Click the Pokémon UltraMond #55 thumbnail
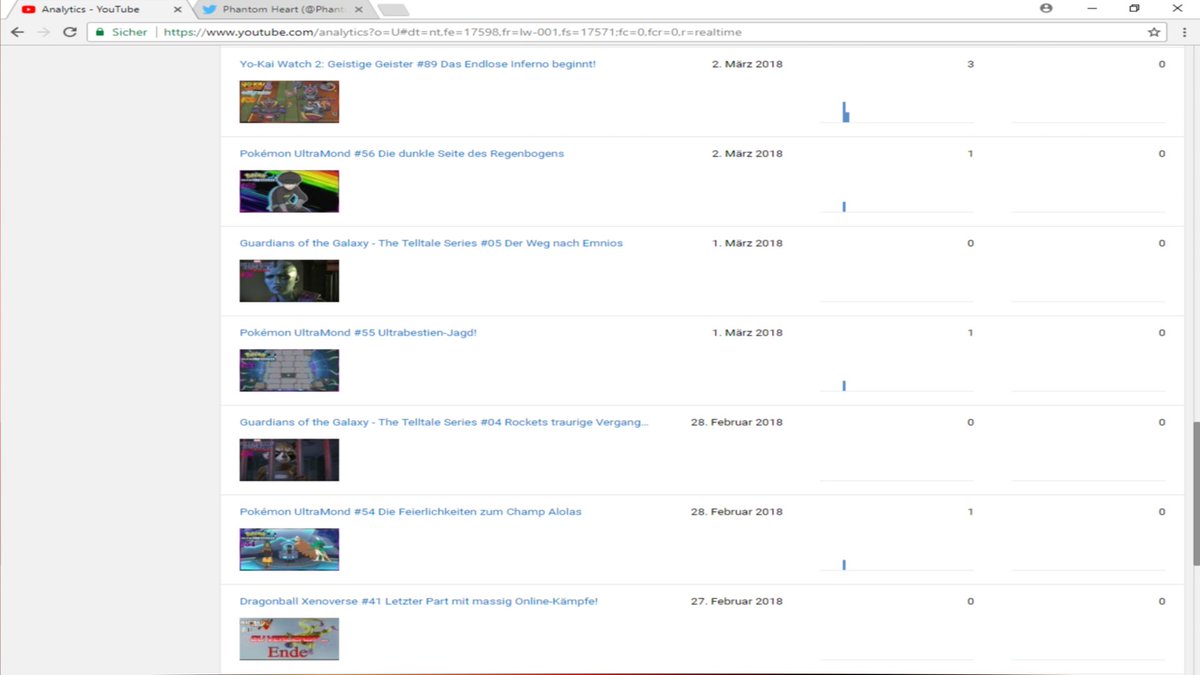Image resolution: width=1200 pixels, height=675 pixels. coord(289,370)
